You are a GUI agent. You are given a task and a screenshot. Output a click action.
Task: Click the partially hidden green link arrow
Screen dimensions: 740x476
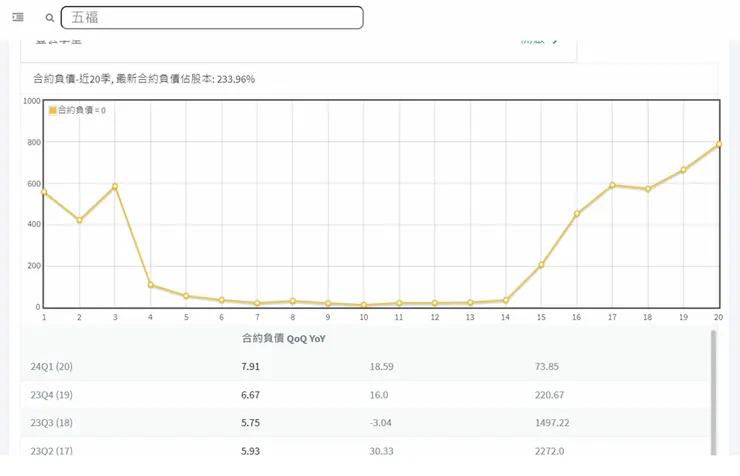pyautogui.click(x=555, y=41)
